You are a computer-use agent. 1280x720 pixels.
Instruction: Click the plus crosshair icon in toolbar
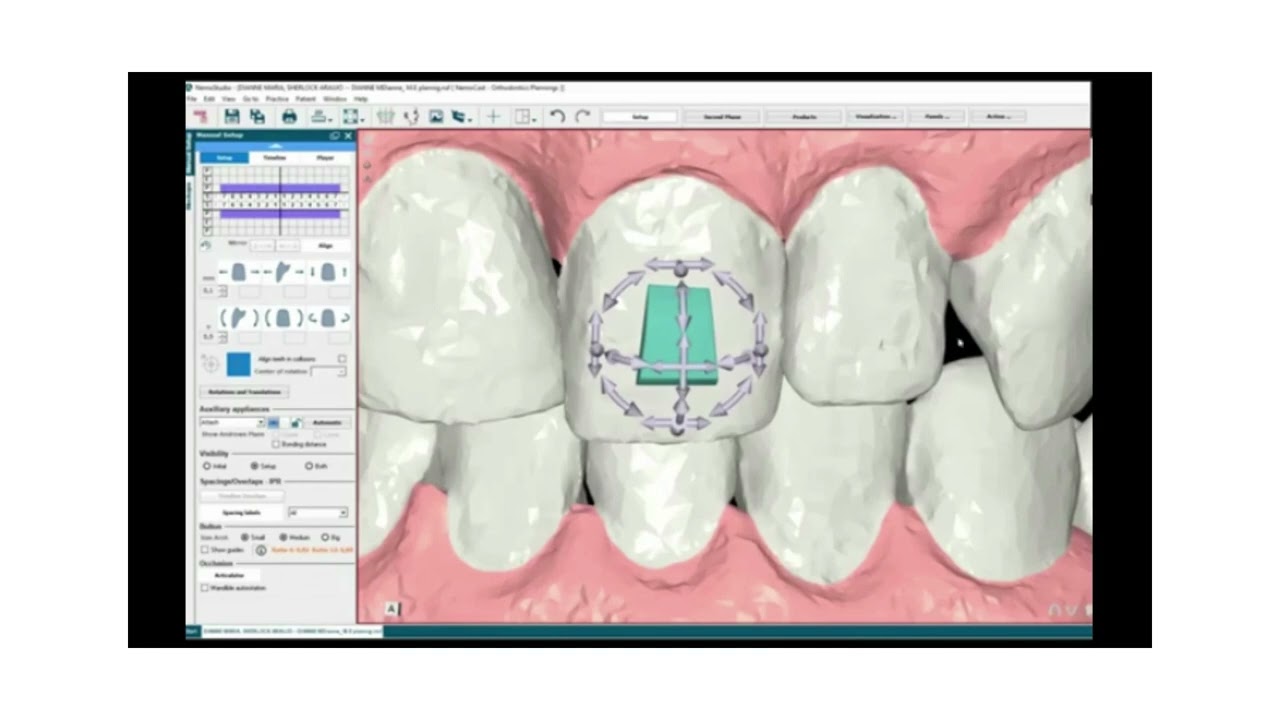coord(493,117)
